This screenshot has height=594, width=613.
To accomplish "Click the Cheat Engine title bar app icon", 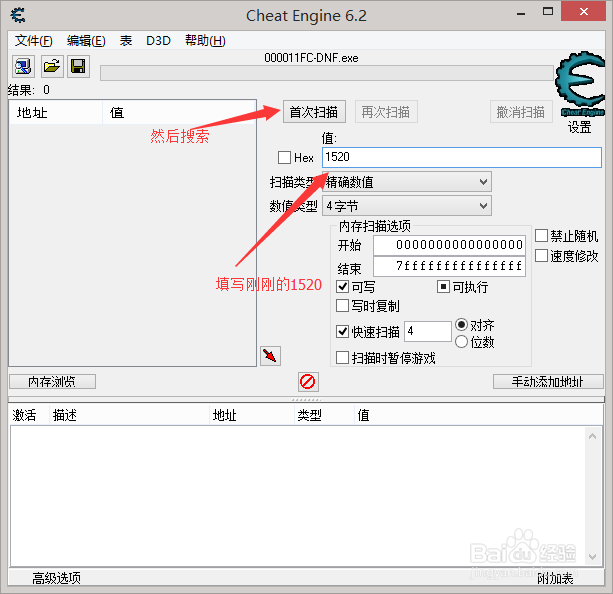I will (x=18, y=15).
